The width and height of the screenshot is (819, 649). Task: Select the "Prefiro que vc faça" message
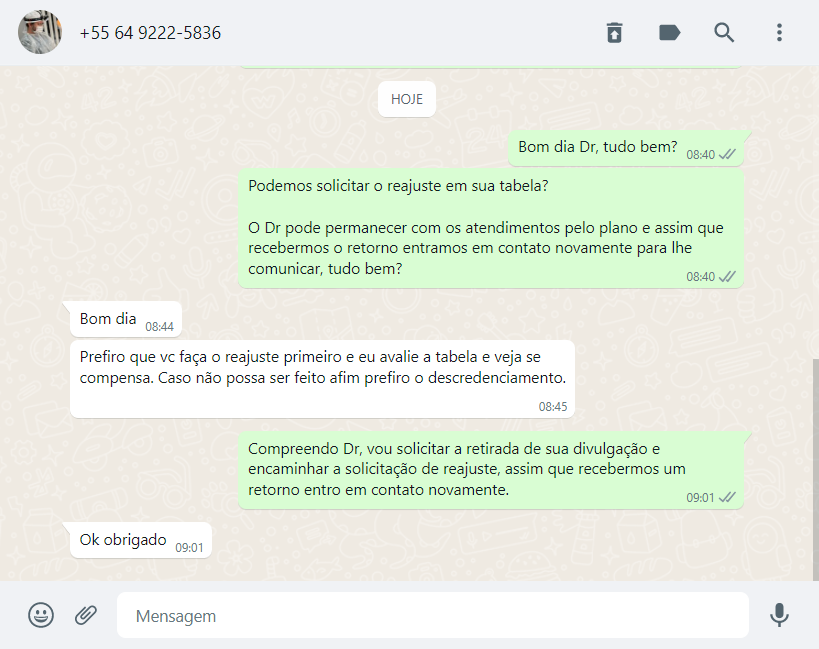pos(322,379)
